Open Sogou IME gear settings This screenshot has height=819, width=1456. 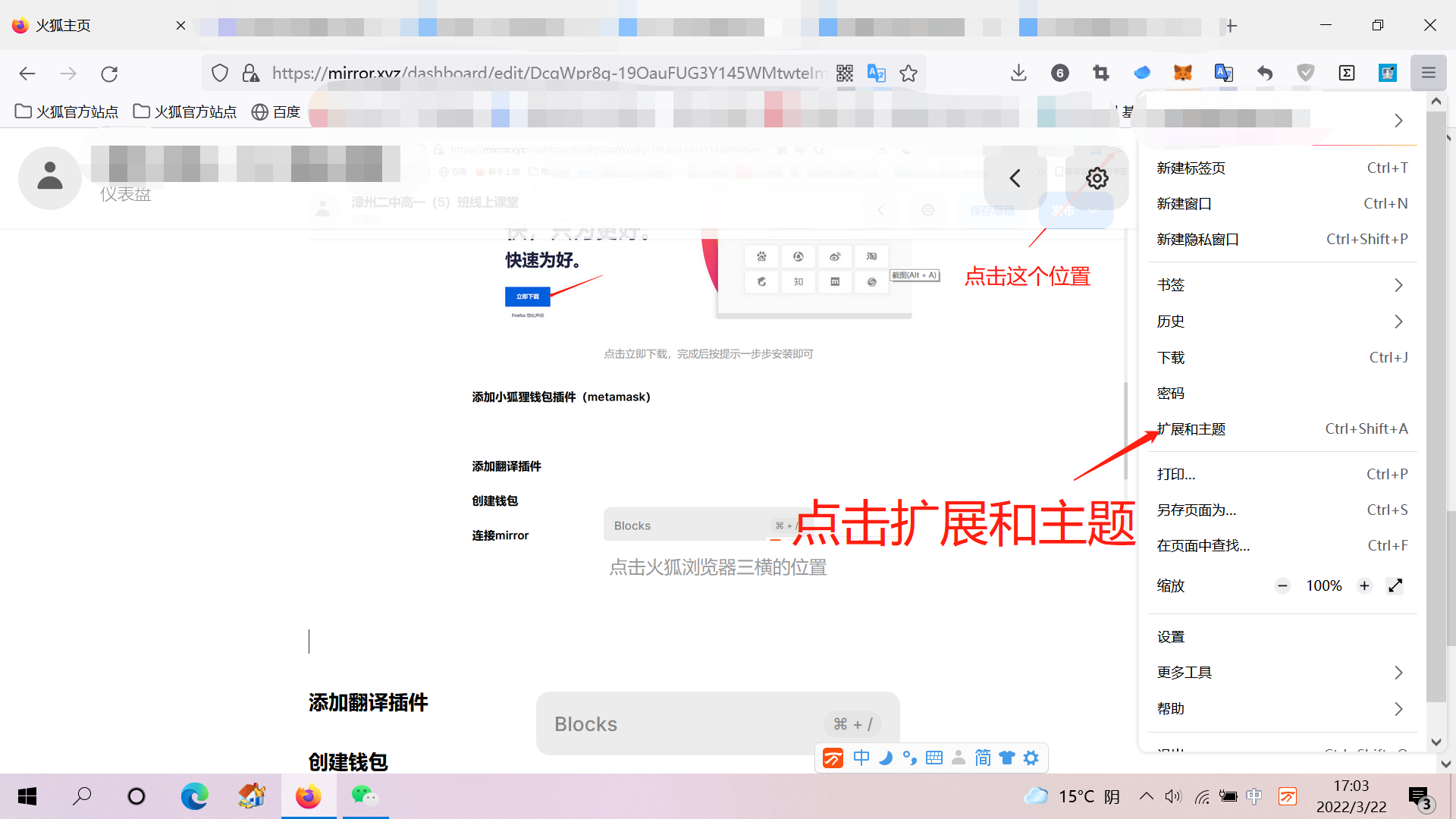click(x=1031, y=758)
